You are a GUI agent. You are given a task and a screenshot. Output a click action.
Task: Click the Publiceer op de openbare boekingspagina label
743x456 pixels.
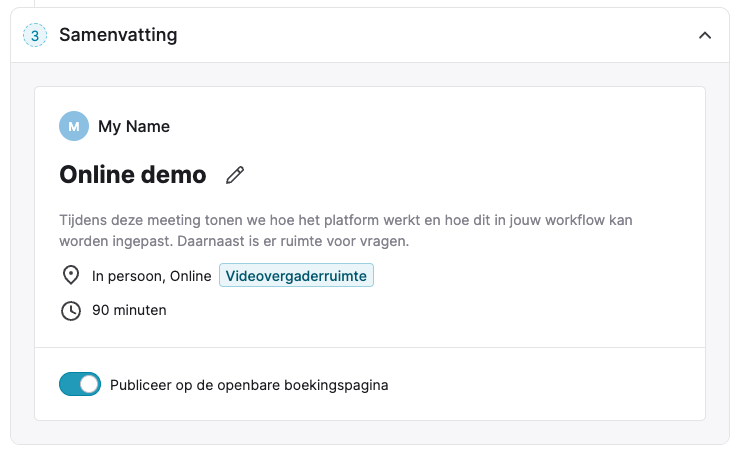click(249, 385)
